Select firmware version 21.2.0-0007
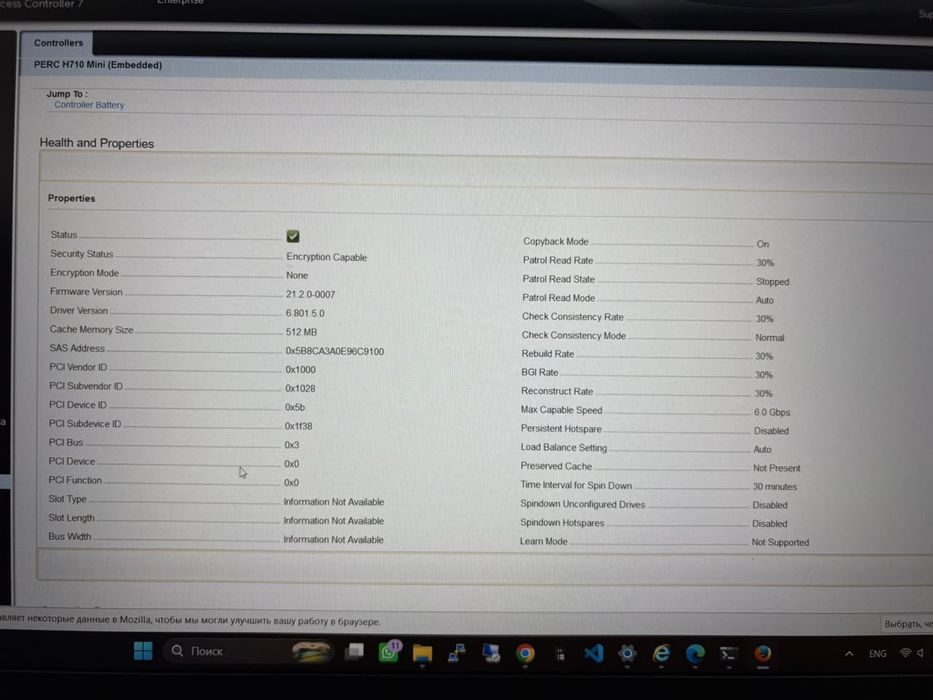Viewport: 933px width, 700px height. 310,294
